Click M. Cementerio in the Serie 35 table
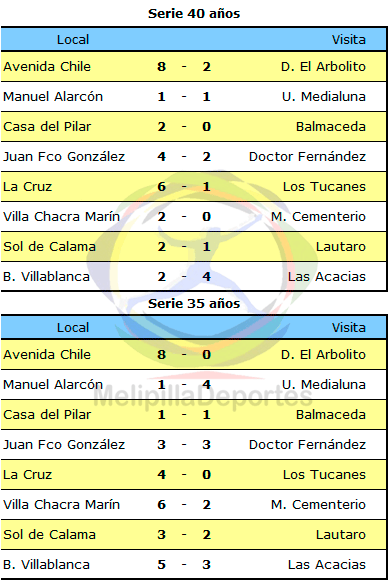Screen dimensions: 388x580 tap(318, 504)
